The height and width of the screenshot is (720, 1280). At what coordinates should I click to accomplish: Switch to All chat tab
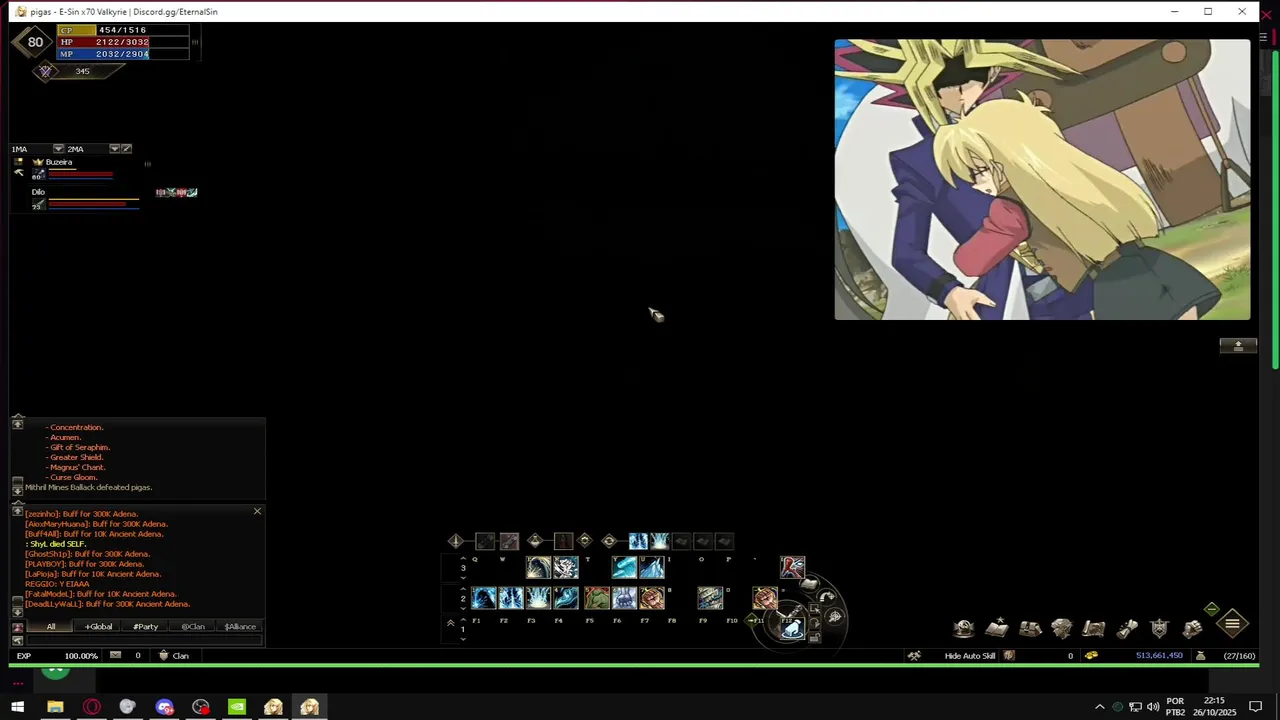[x=50, y=626]
